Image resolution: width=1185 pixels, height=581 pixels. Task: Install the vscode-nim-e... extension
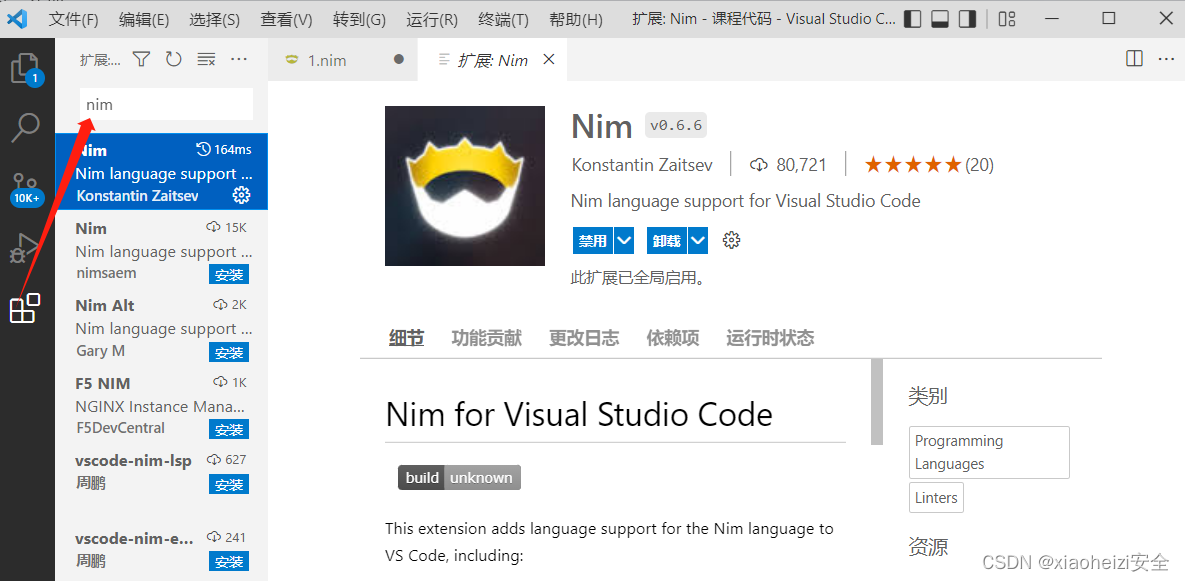[229, 562]
